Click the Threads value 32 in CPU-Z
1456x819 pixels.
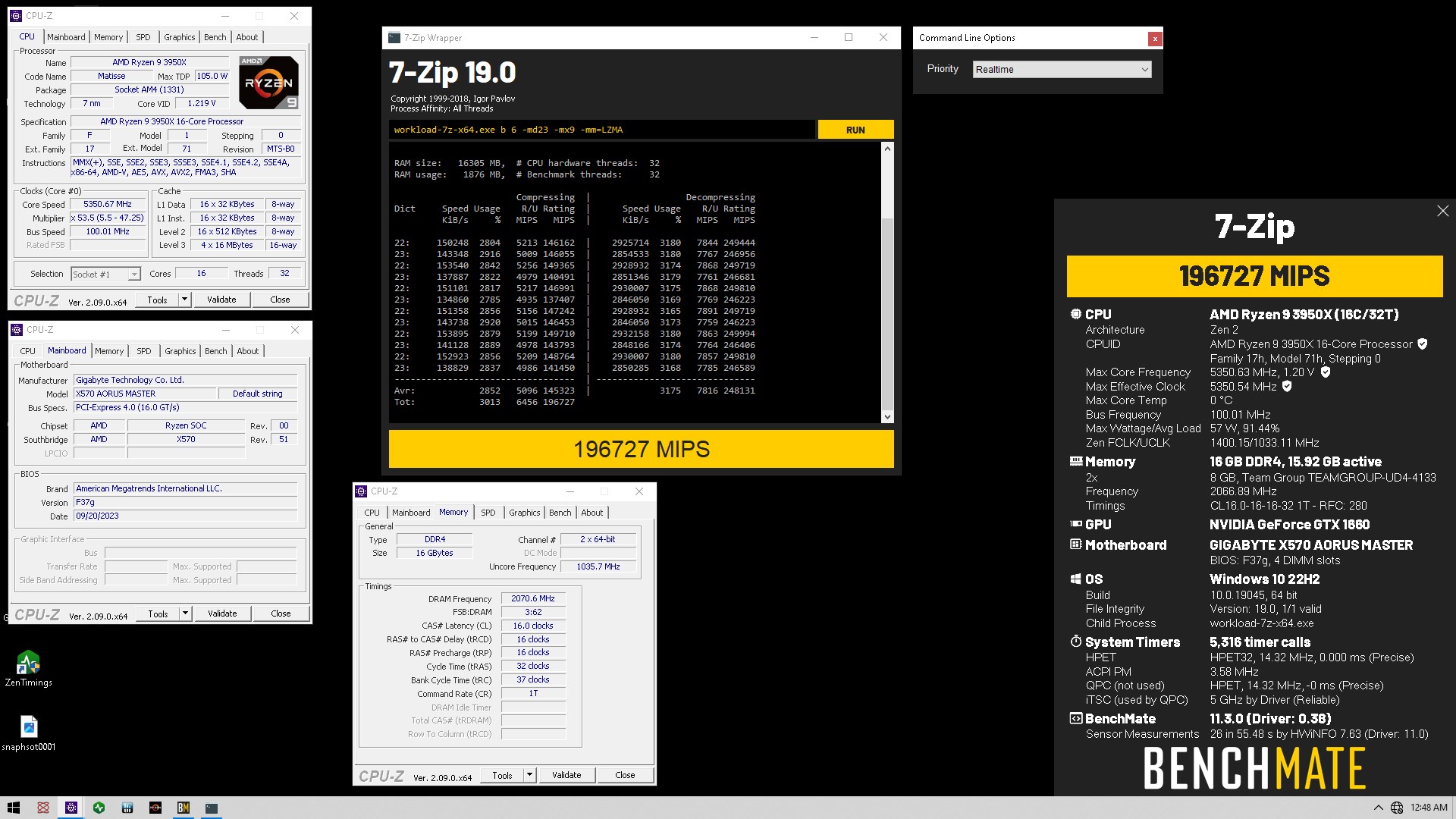[284, 274]
